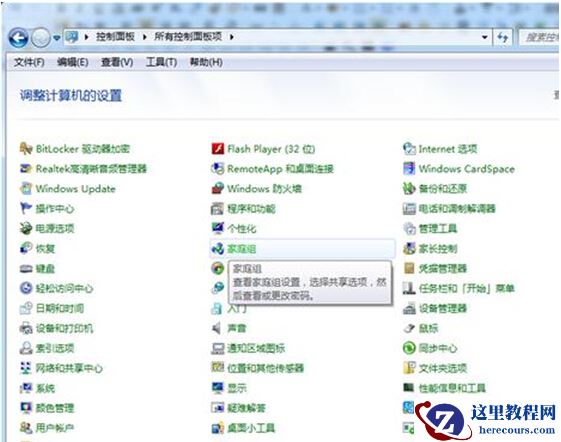Open the 索引选项 link
This screenshot has height=442, width=561.
(55, 348)
